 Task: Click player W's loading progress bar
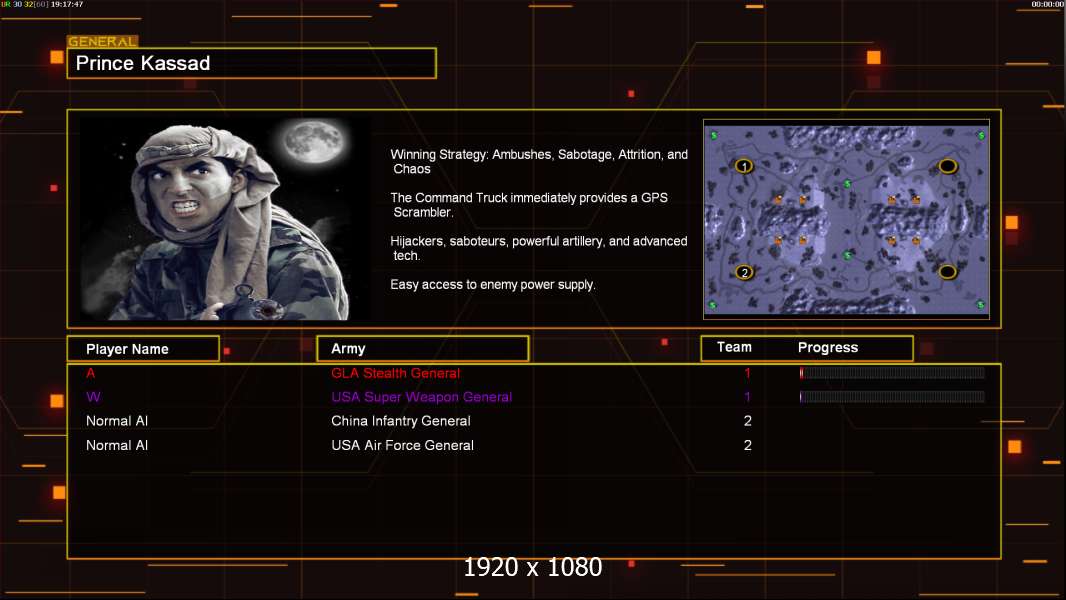pos(892,397)
